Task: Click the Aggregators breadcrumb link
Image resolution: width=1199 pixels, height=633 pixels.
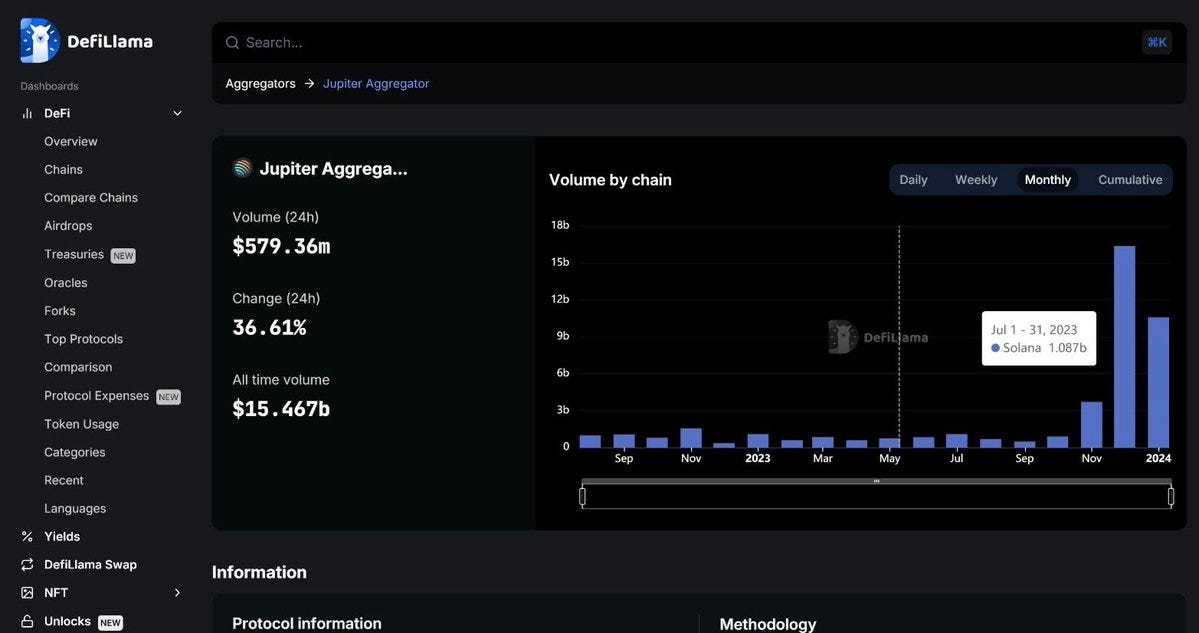Action: pos(260,84)
